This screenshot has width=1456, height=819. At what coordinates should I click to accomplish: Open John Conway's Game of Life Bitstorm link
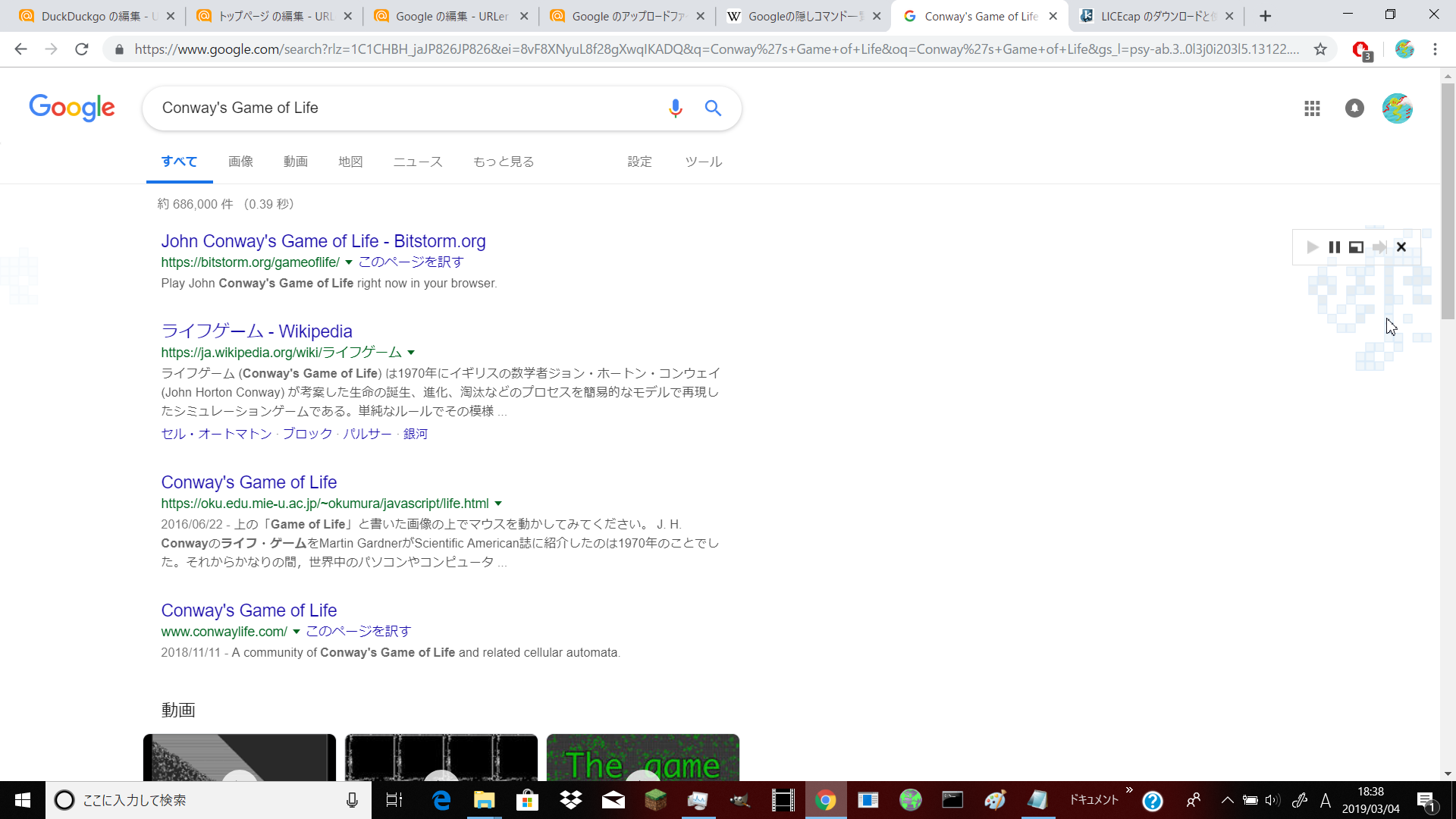pyautogui.click(x=323, y=241)
